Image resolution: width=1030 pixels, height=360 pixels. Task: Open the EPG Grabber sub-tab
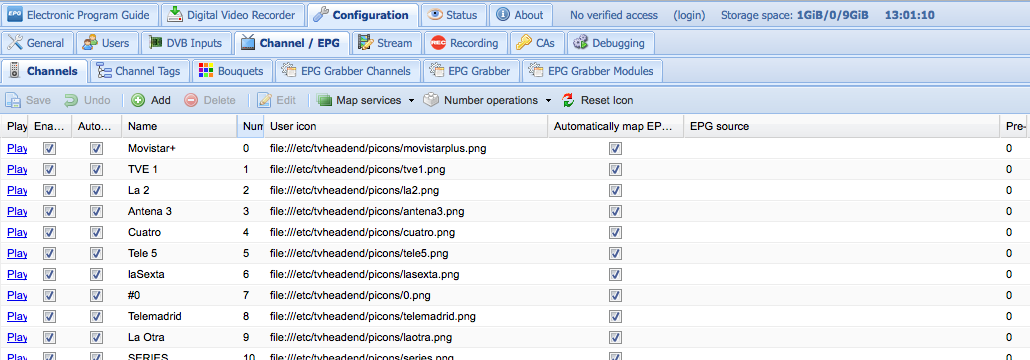pos(472,71)
